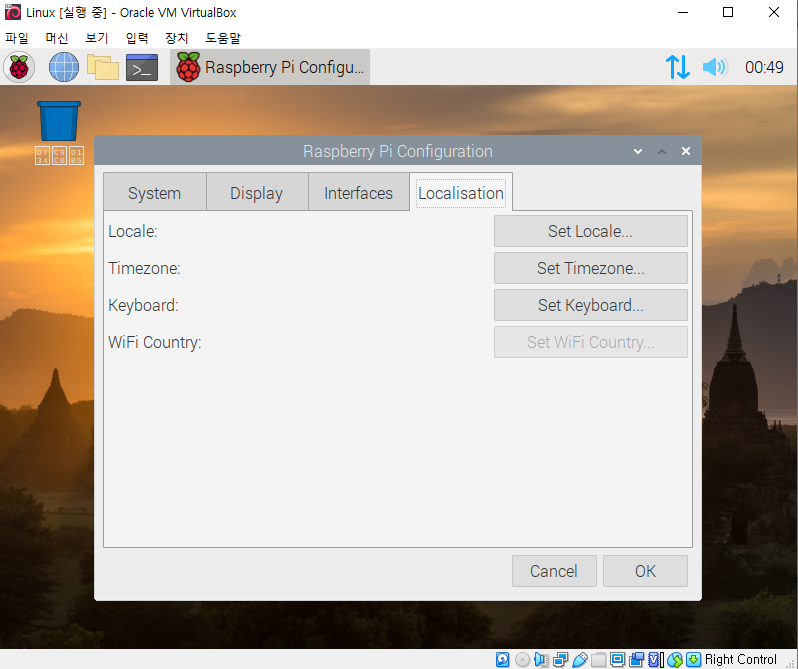
Task: Click the mouse integration status icon
Action: click(x=675, y=659)
